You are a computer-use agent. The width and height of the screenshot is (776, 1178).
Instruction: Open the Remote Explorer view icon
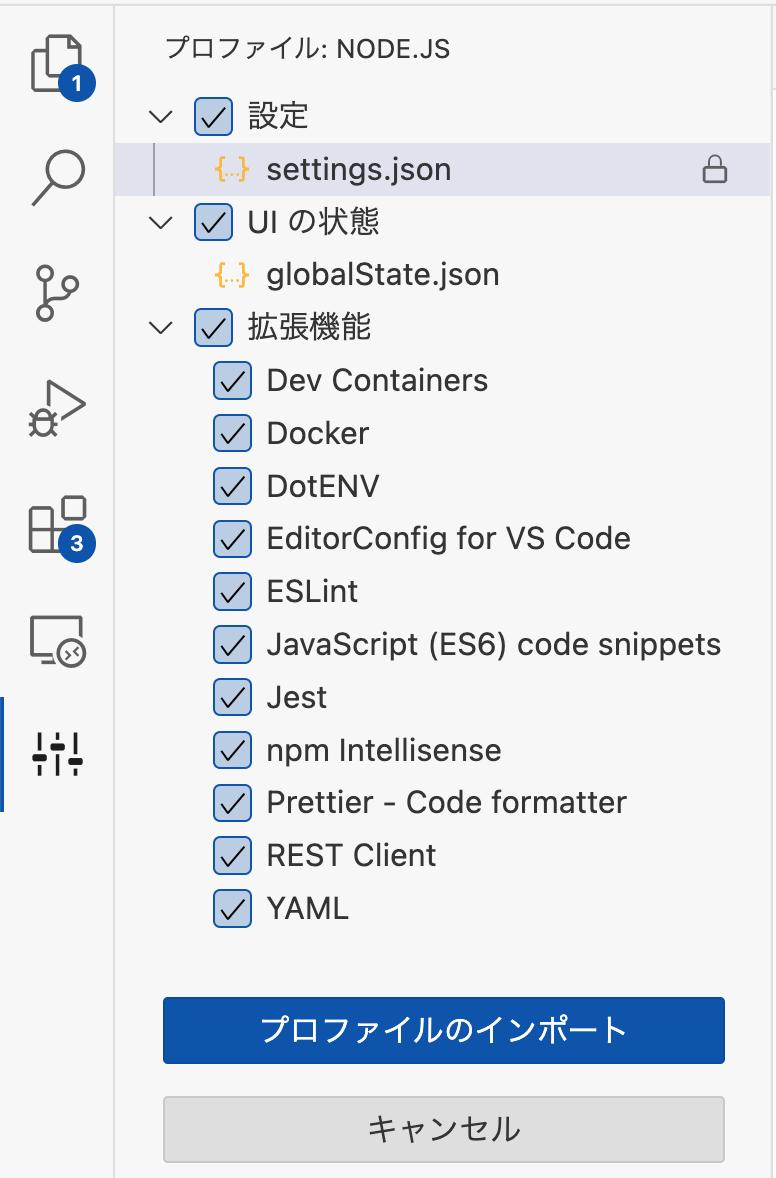pos(57,641)
